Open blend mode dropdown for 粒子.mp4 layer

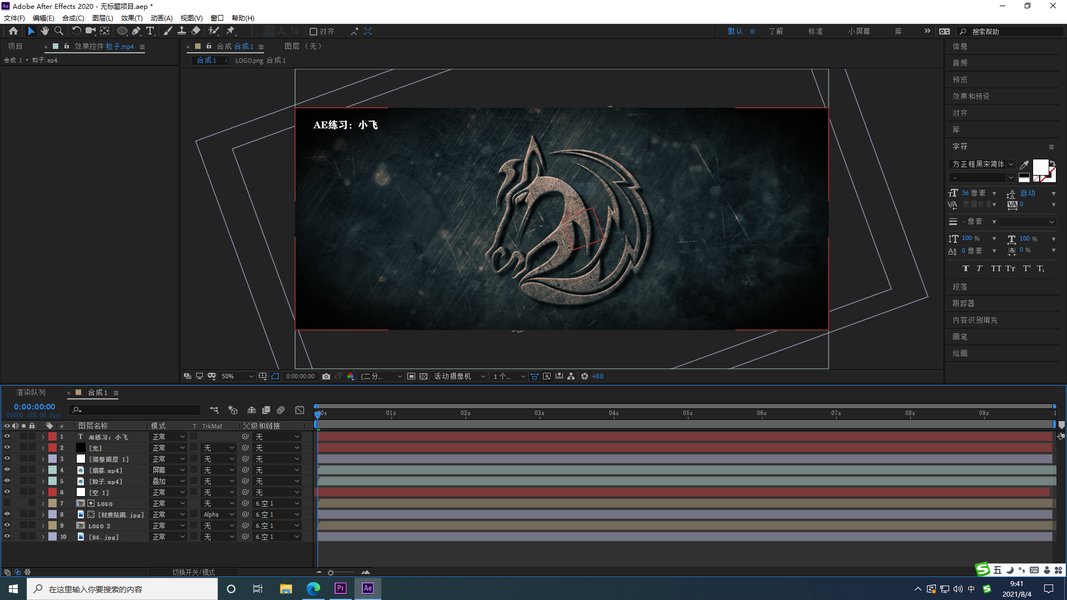(x=167, y=481)
